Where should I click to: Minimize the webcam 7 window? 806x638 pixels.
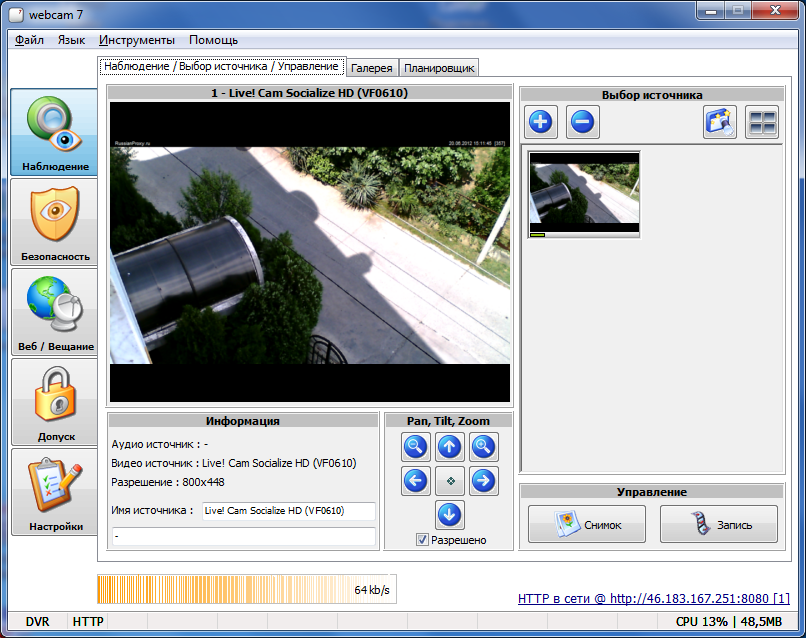coord(711,11)
